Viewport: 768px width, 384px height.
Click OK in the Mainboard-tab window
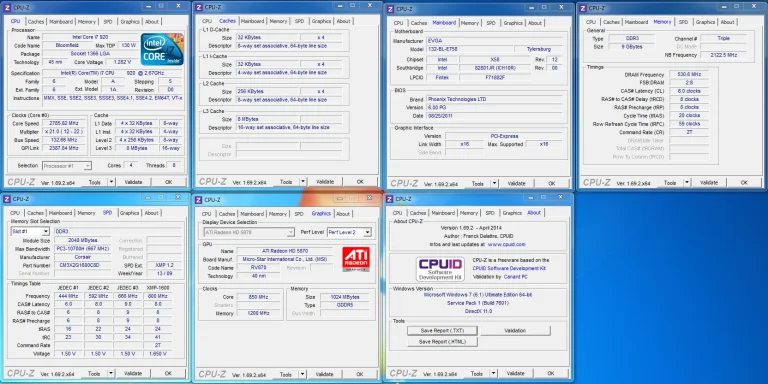[x=552, y=184]
